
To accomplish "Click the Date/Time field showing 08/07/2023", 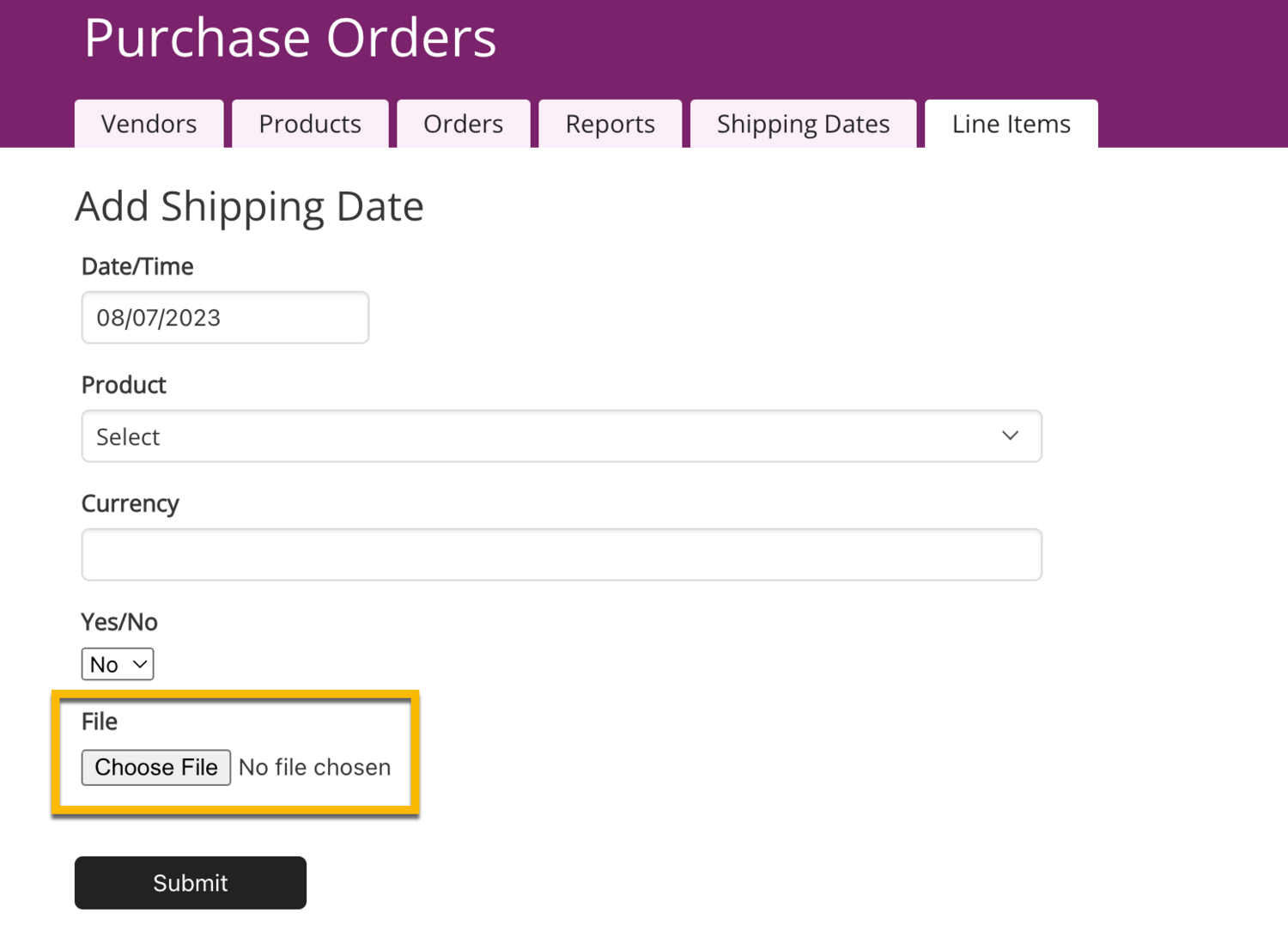I will (225, 318).
